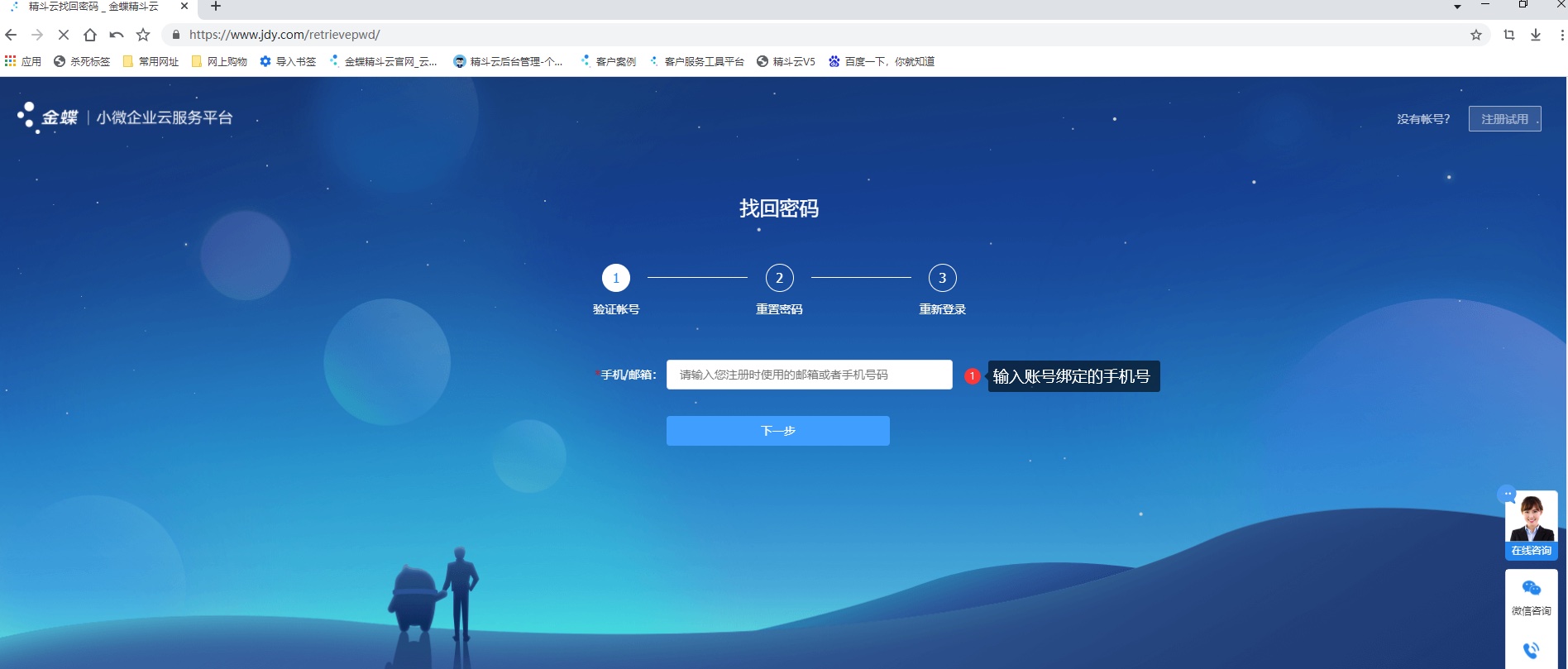Open the 网上购物 bookmark folder
The image size is (1568, 669).
click(219, 61)
